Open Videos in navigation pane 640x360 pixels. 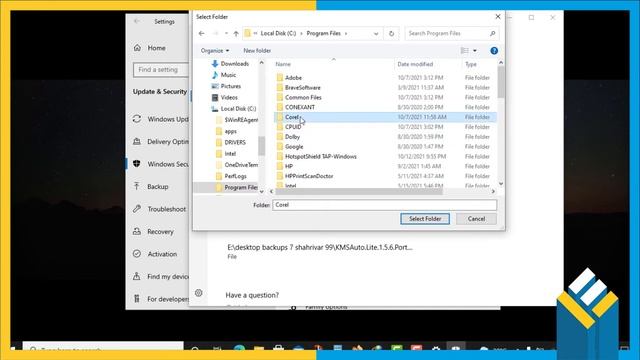tap(225, 98)
